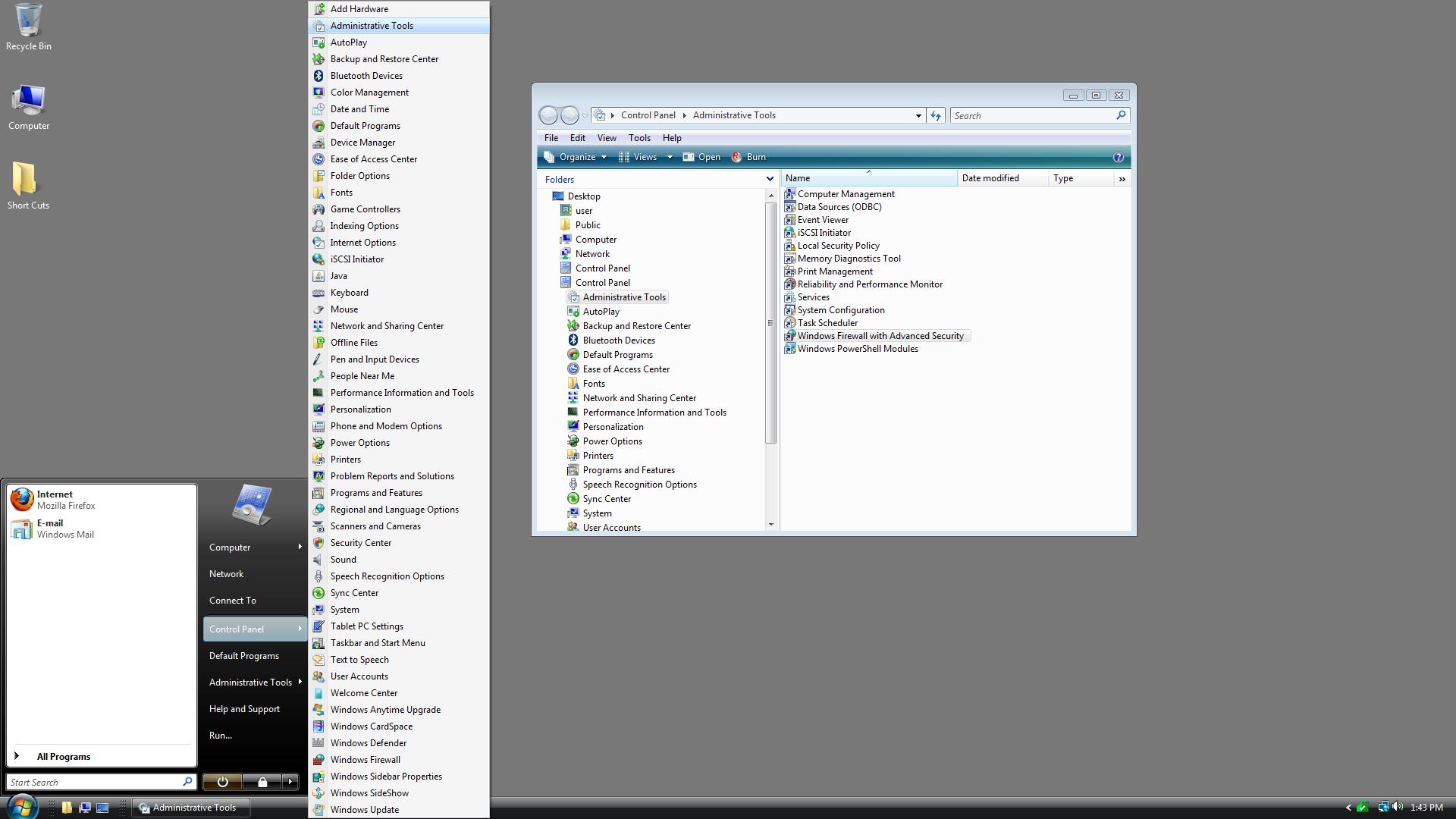This screenshot has height=819, width=1456.
Task: Open Windows Defender in Control Panel menu
Action: [x=399, y=743]
